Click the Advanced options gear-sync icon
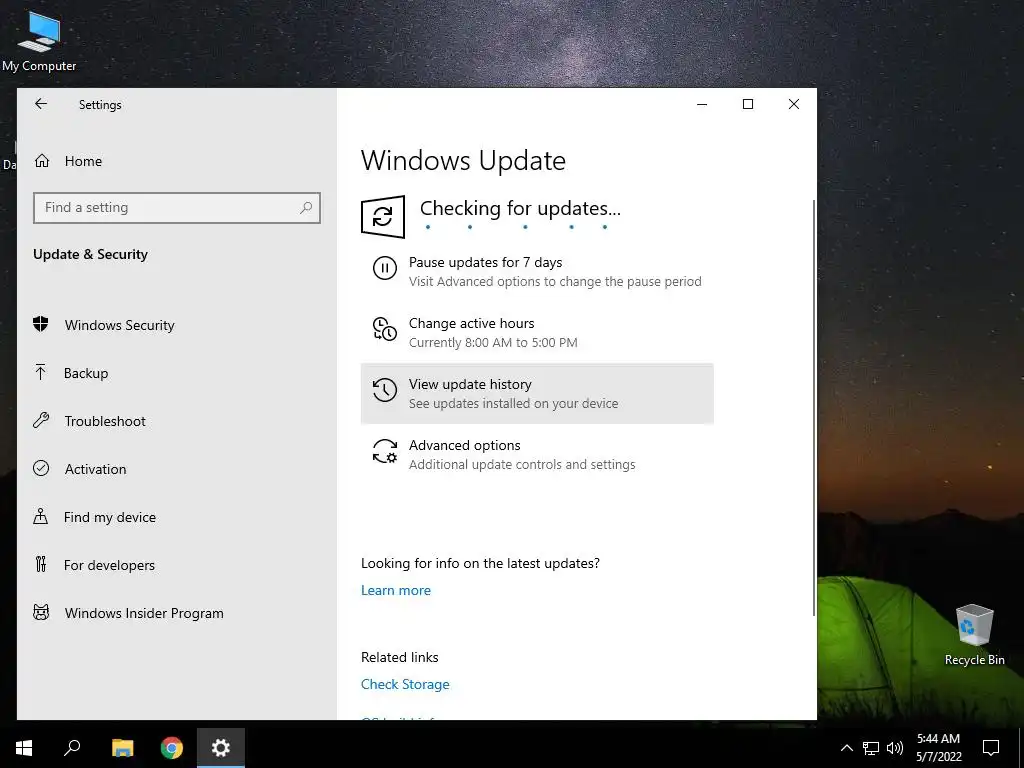The width and height of the screenshot is (1024, 768). pos(385,451)
